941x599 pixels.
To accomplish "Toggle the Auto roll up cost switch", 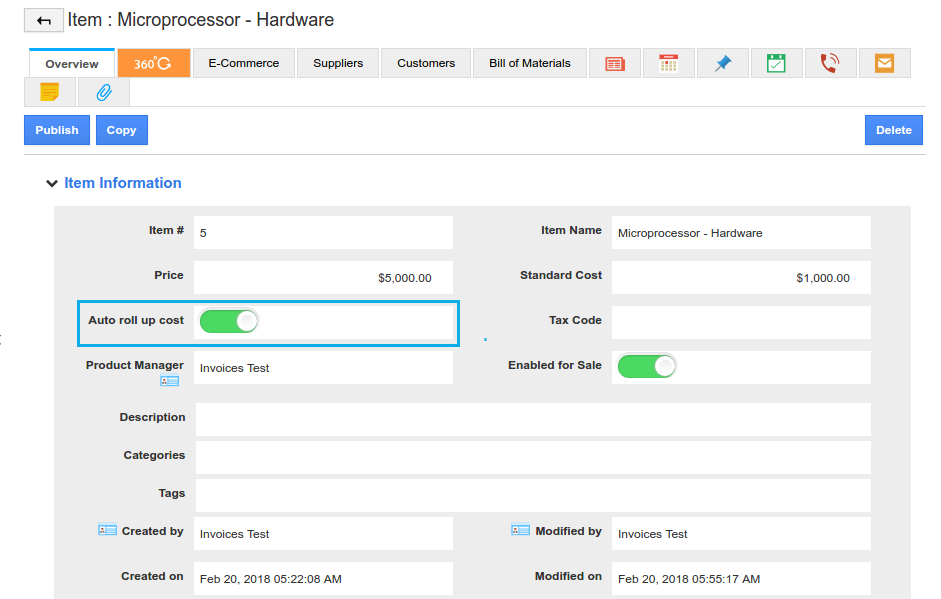I will (x=229, y=321).
